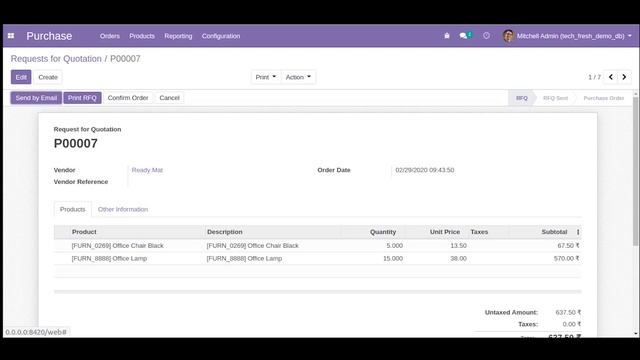Open vendor Ready Mat link
The width and height of the screenshot is (640, 360).
147,170
